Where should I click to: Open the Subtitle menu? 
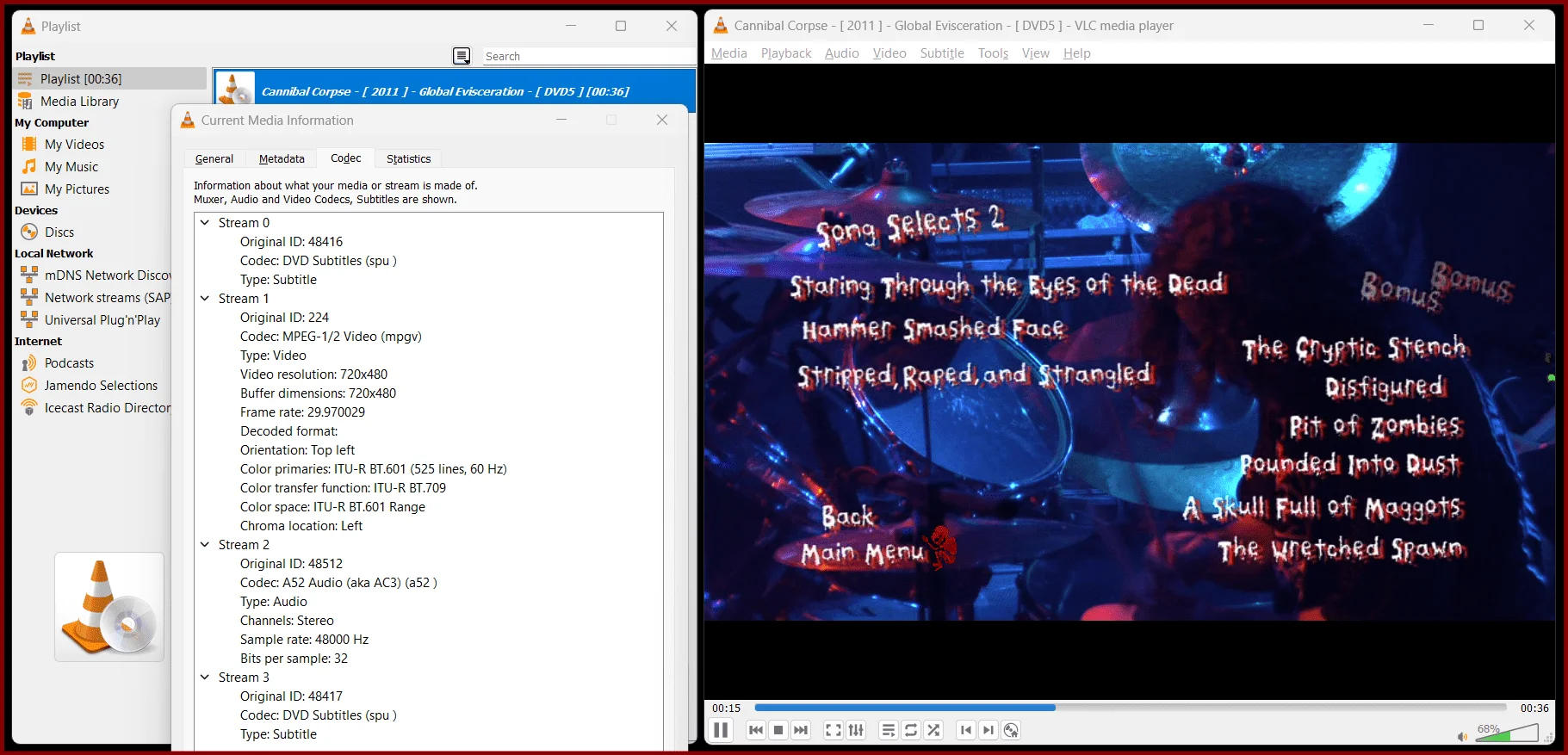[x=942, y=53]
